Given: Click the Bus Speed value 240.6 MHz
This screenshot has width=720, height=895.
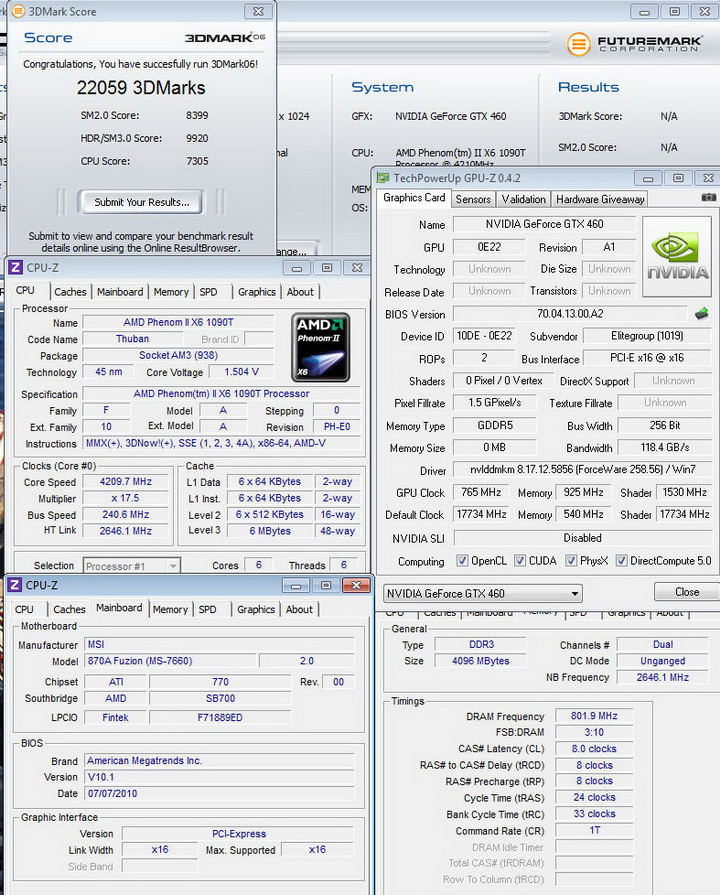Looking at the screenshot, I should click(126, 514).
